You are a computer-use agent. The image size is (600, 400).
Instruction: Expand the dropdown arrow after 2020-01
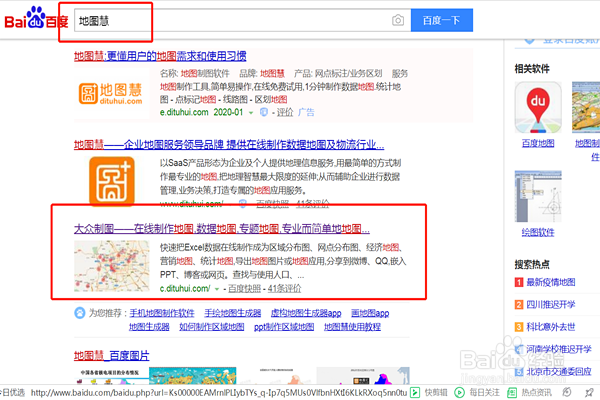[x=251, y=113]
